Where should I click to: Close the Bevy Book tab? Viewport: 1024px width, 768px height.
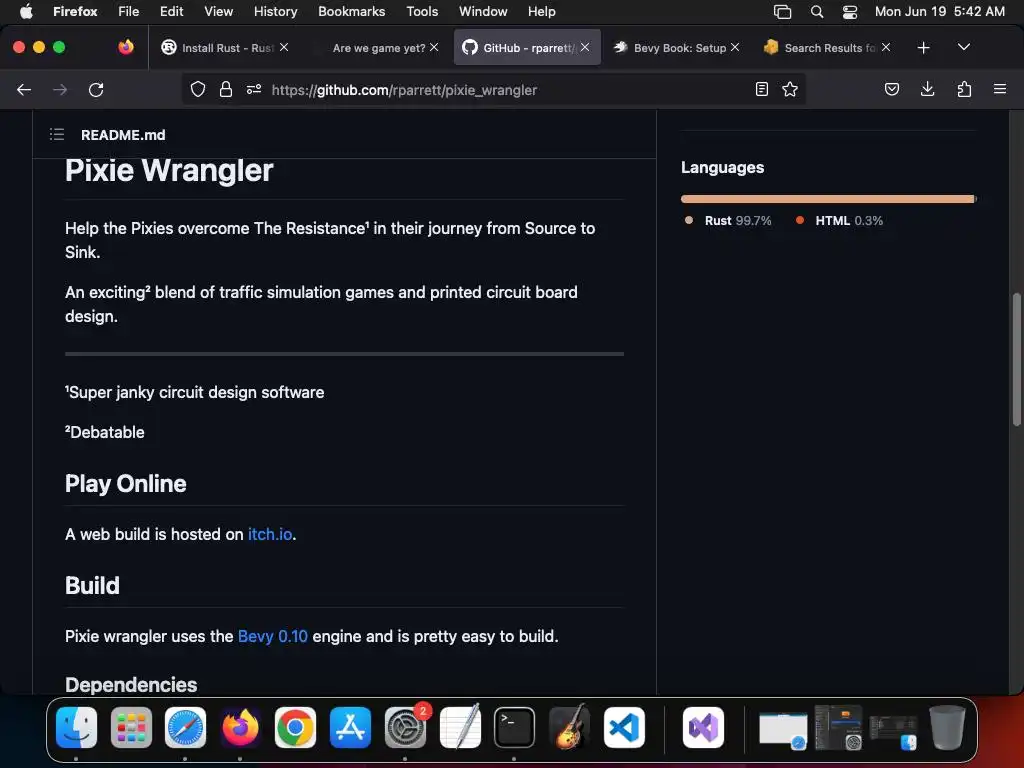pyautogui.click(x=735, y=47)
